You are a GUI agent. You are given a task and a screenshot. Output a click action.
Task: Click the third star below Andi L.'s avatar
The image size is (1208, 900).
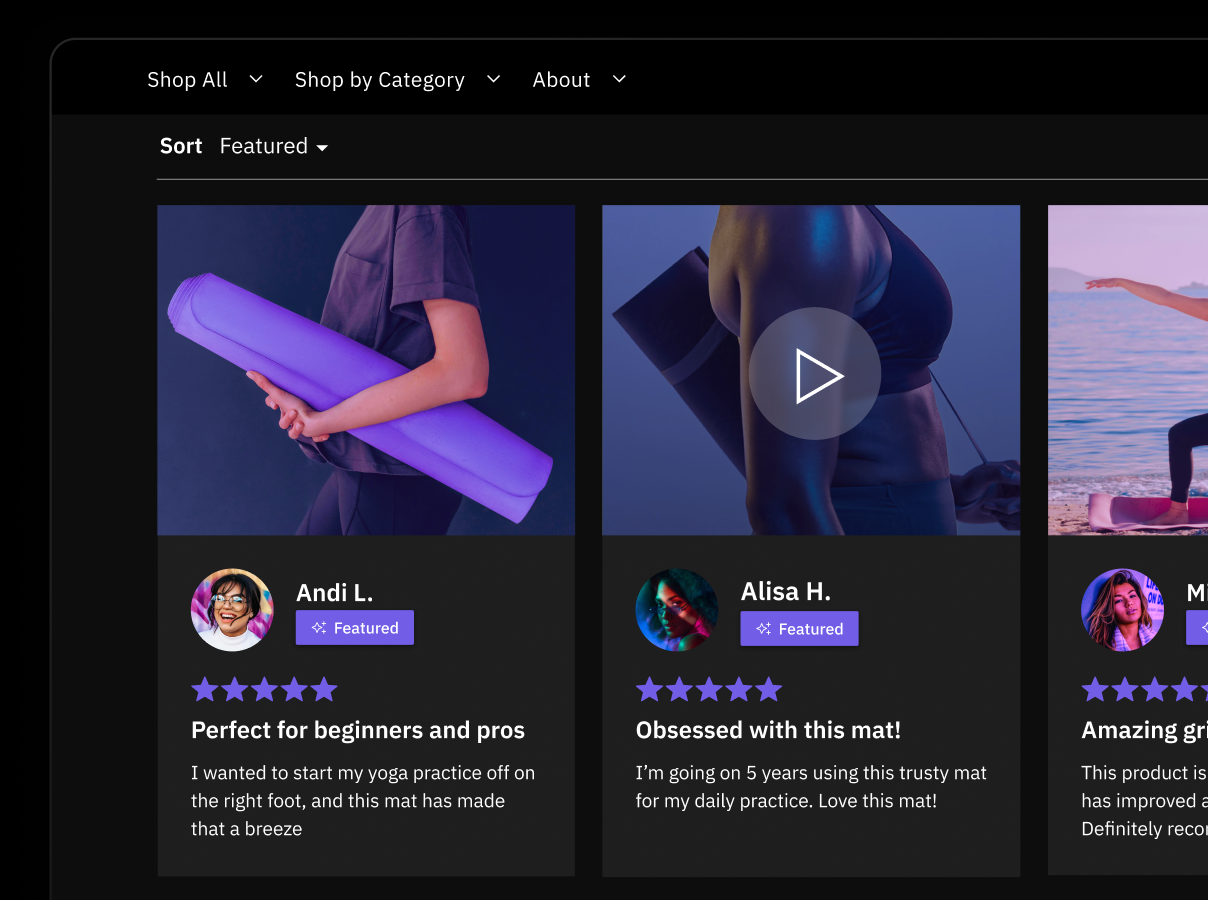click(264, 688)
